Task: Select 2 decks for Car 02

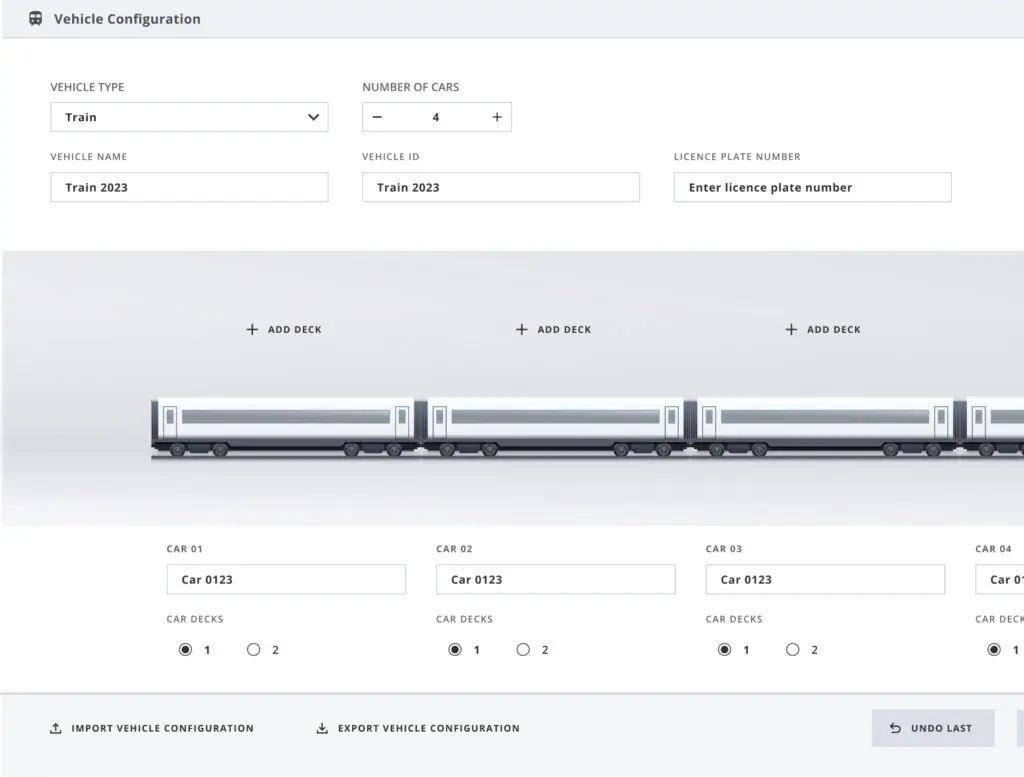Action: (523, 650)
